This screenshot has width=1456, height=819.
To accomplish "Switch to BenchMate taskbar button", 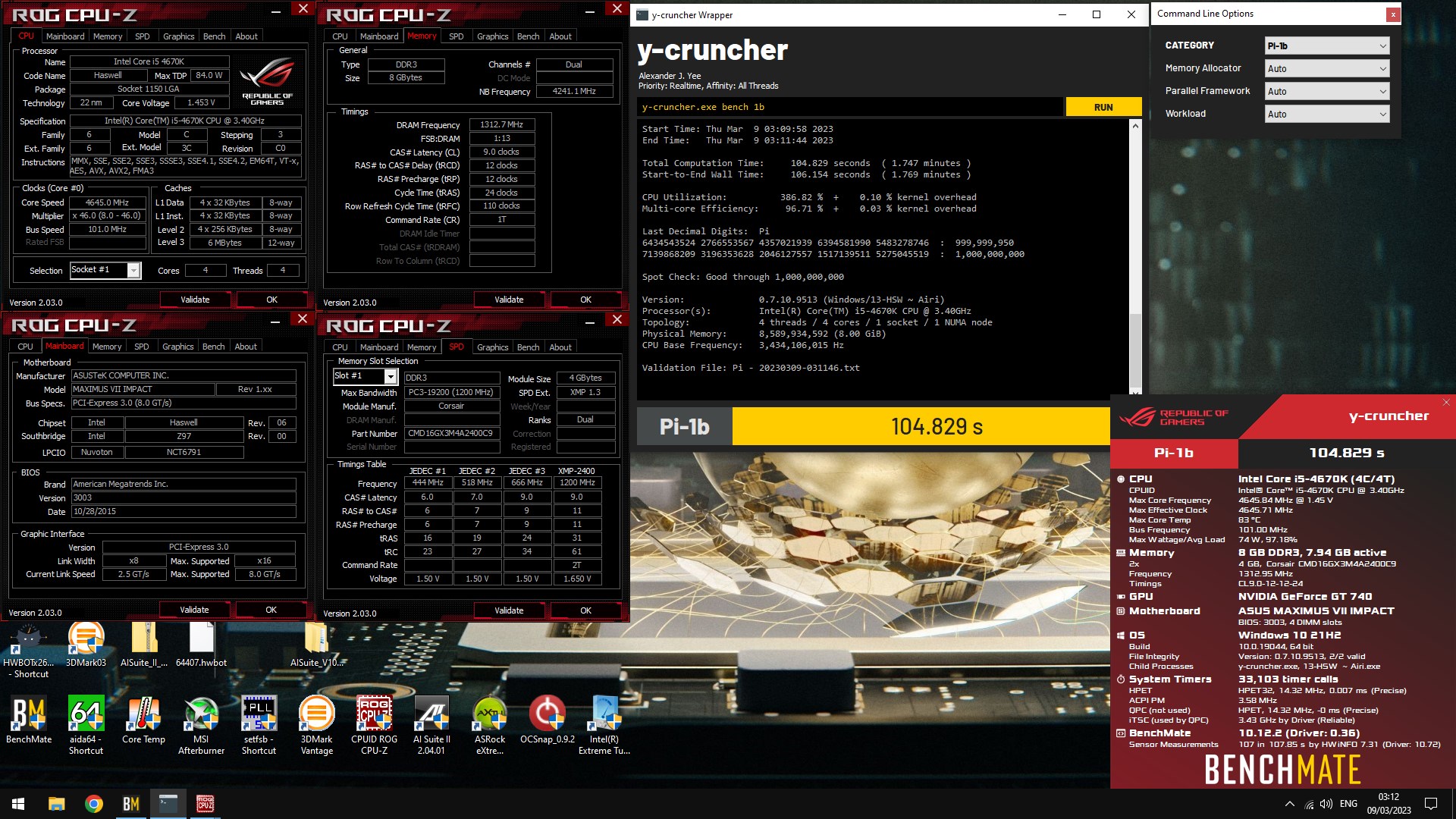I will tap(130, 804).
